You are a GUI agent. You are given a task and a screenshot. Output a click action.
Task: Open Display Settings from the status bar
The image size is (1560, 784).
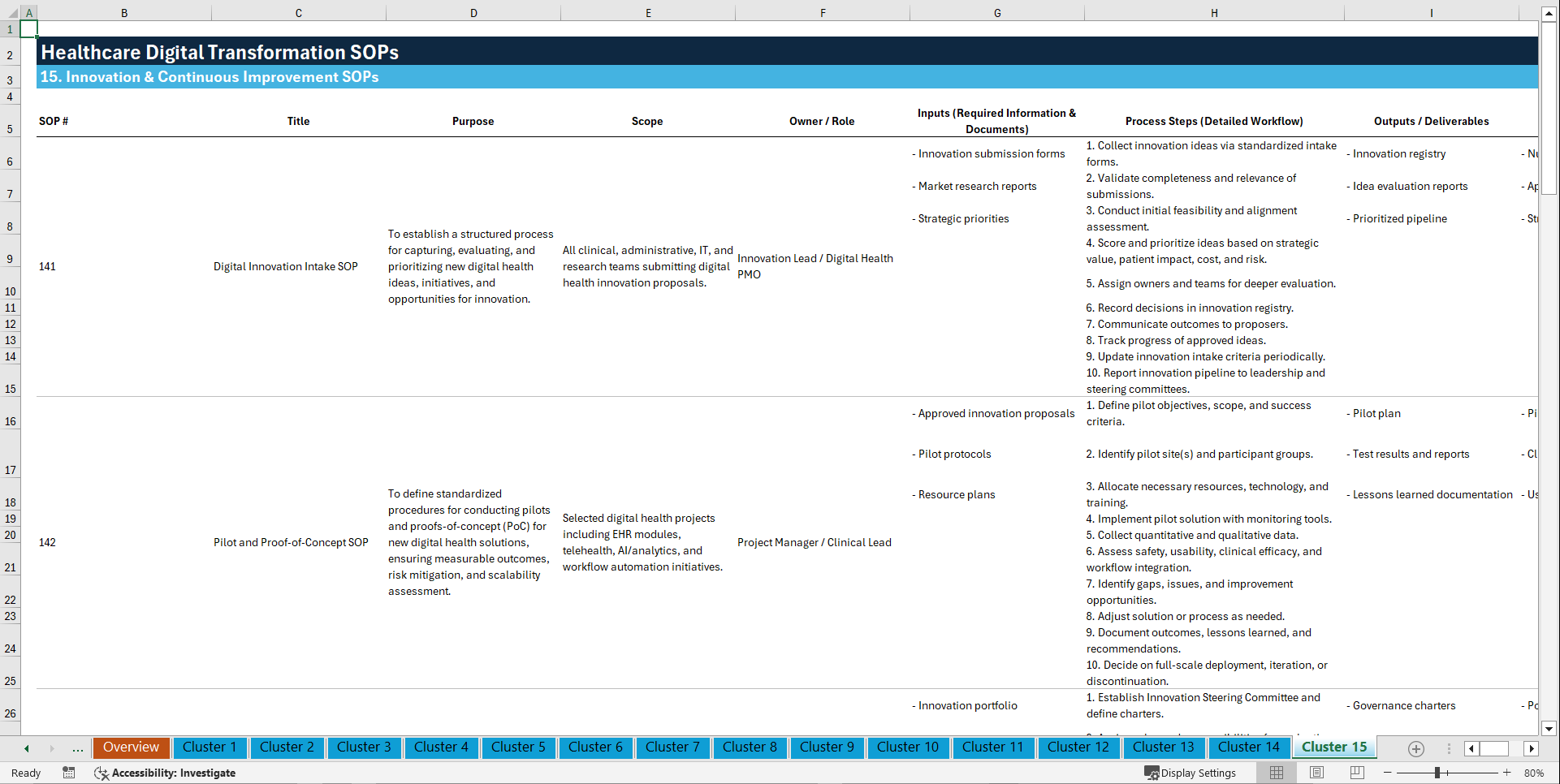(x=1191, y=773)
